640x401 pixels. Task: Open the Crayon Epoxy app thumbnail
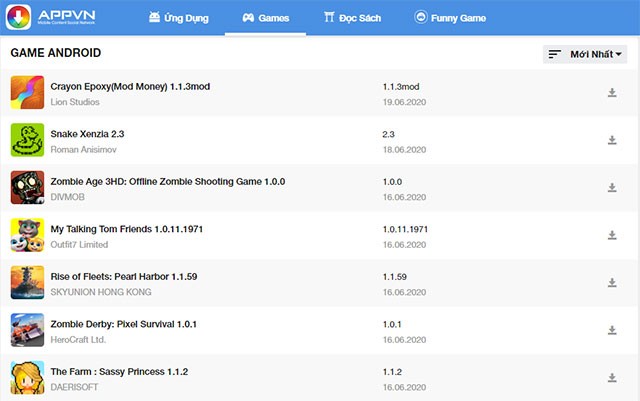pos(27,92)
